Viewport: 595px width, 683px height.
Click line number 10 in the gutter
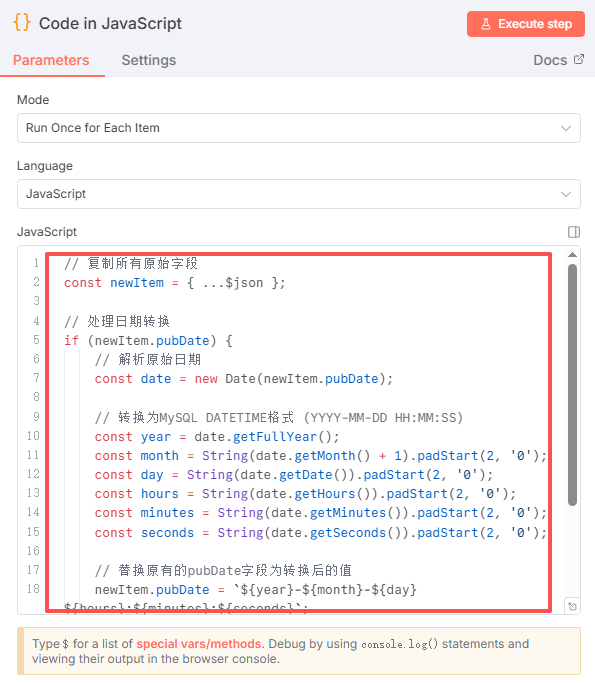(33, 436)
